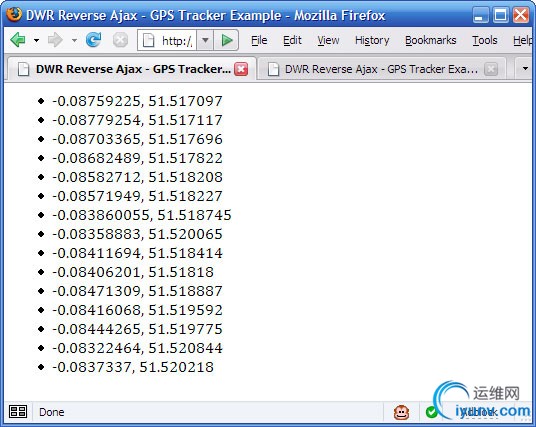Click coordinate -0.08416068, 51.519592
Screen dimensions: 536x427
(137, 310)
